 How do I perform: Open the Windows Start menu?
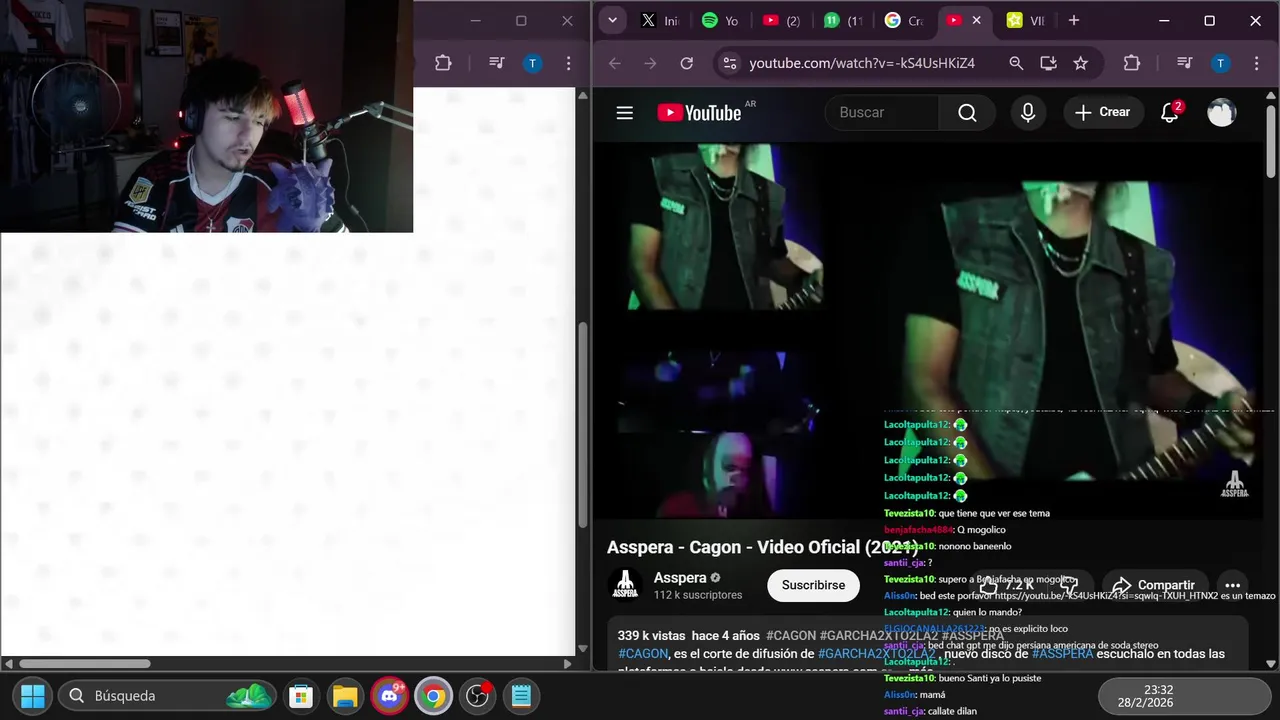pyautogui.click(x=33, y=696)
